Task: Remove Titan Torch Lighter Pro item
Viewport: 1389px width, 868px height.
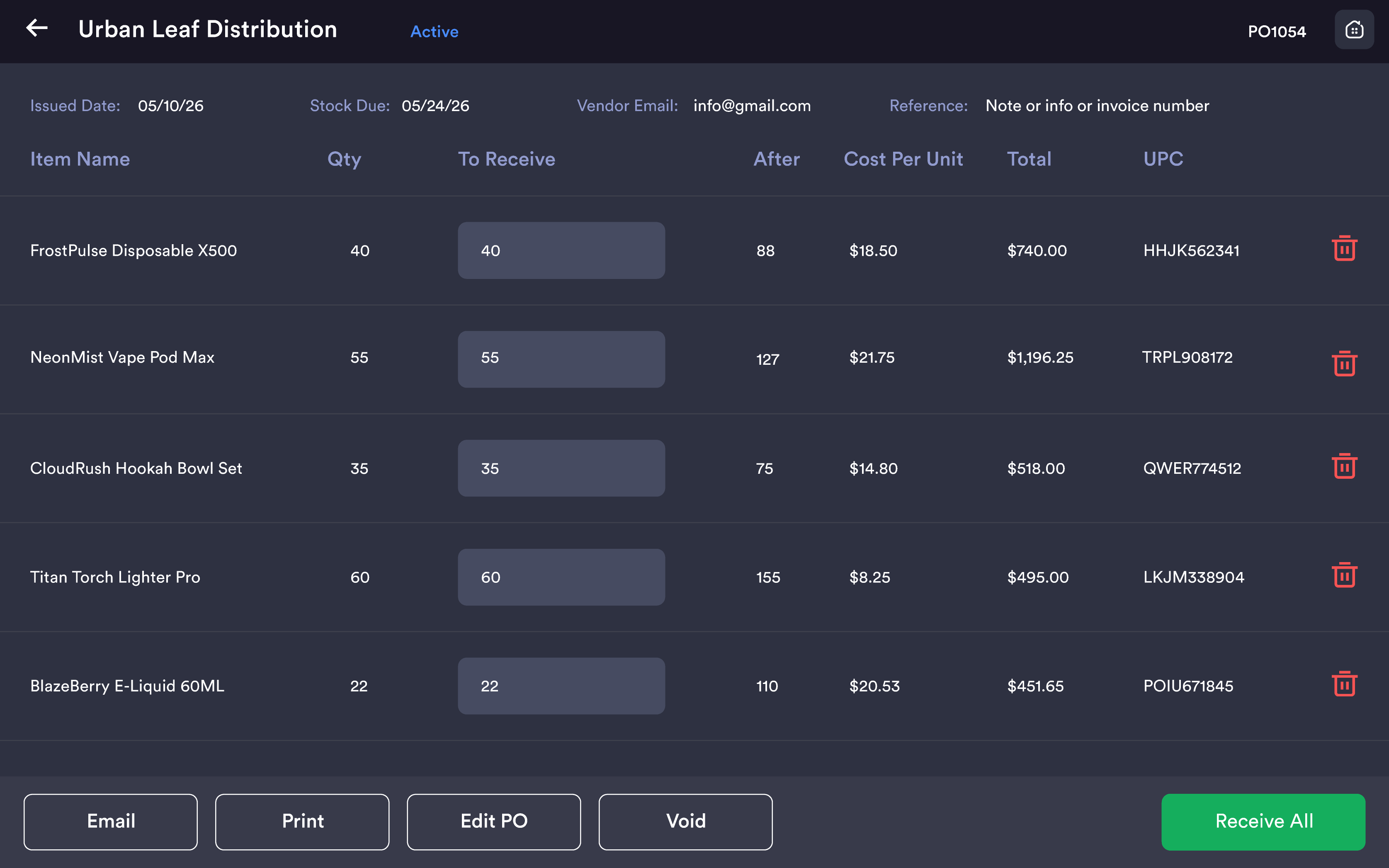Action: pyautogui.click(x=1344, y=575)
